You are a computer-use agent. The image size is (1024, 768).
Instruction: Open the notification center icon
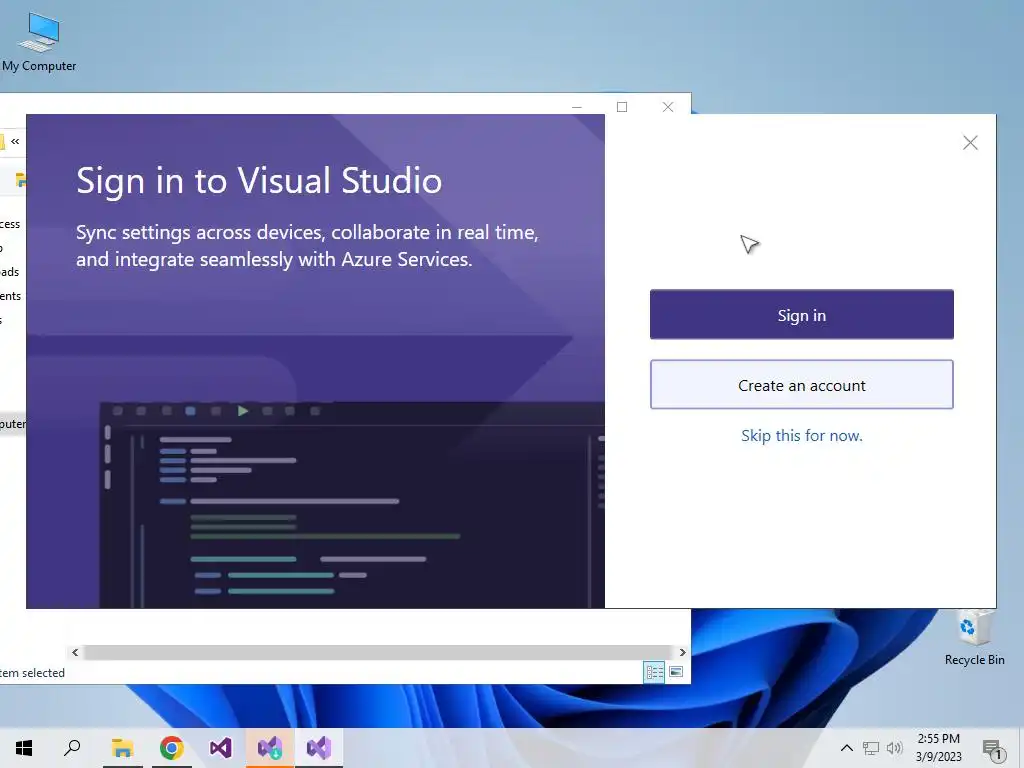pos(992,749)
